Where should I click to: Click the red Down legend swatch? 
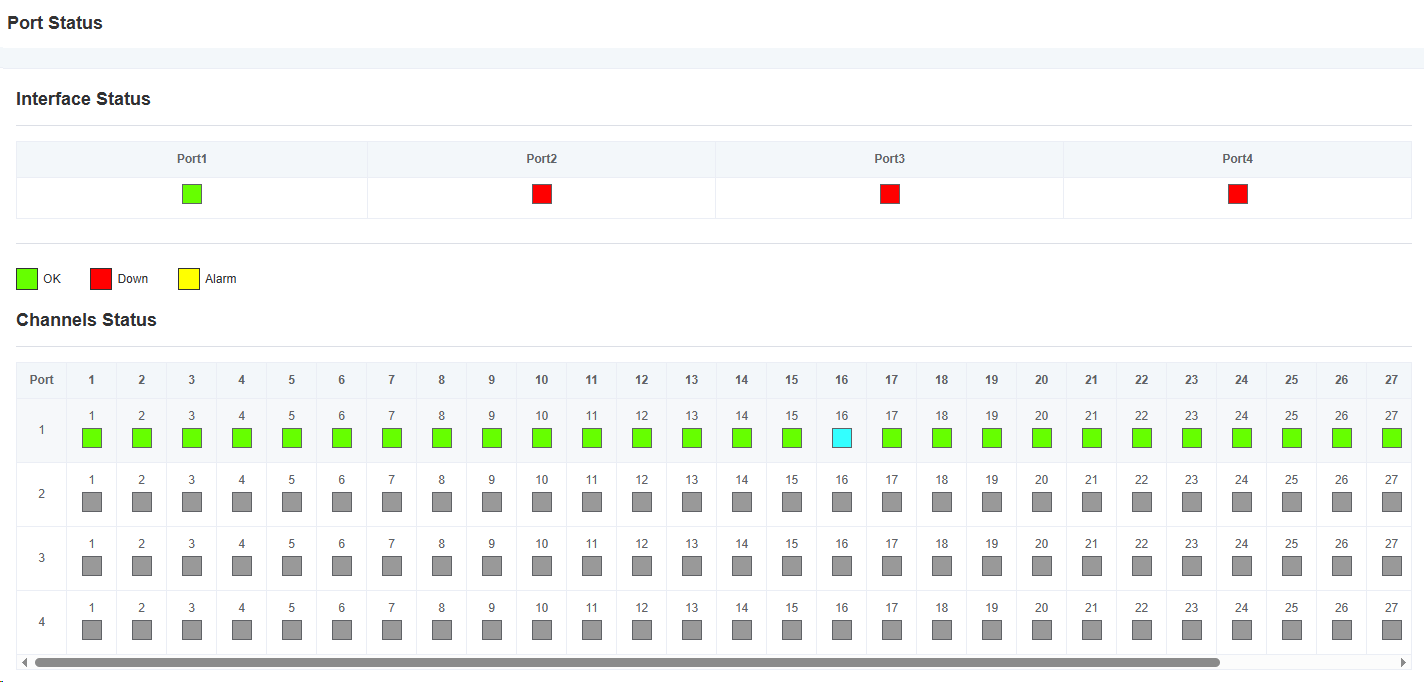(x=101, y=279)
